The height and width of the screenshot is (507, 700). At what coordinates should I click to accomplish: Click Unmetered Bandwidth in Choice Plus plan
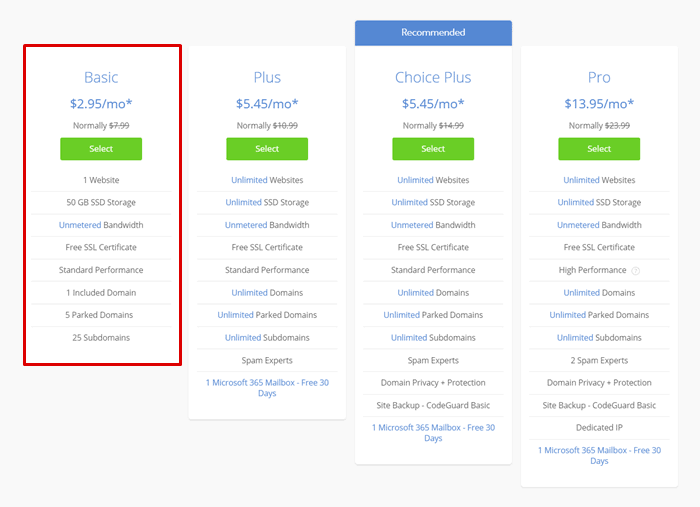433,225
